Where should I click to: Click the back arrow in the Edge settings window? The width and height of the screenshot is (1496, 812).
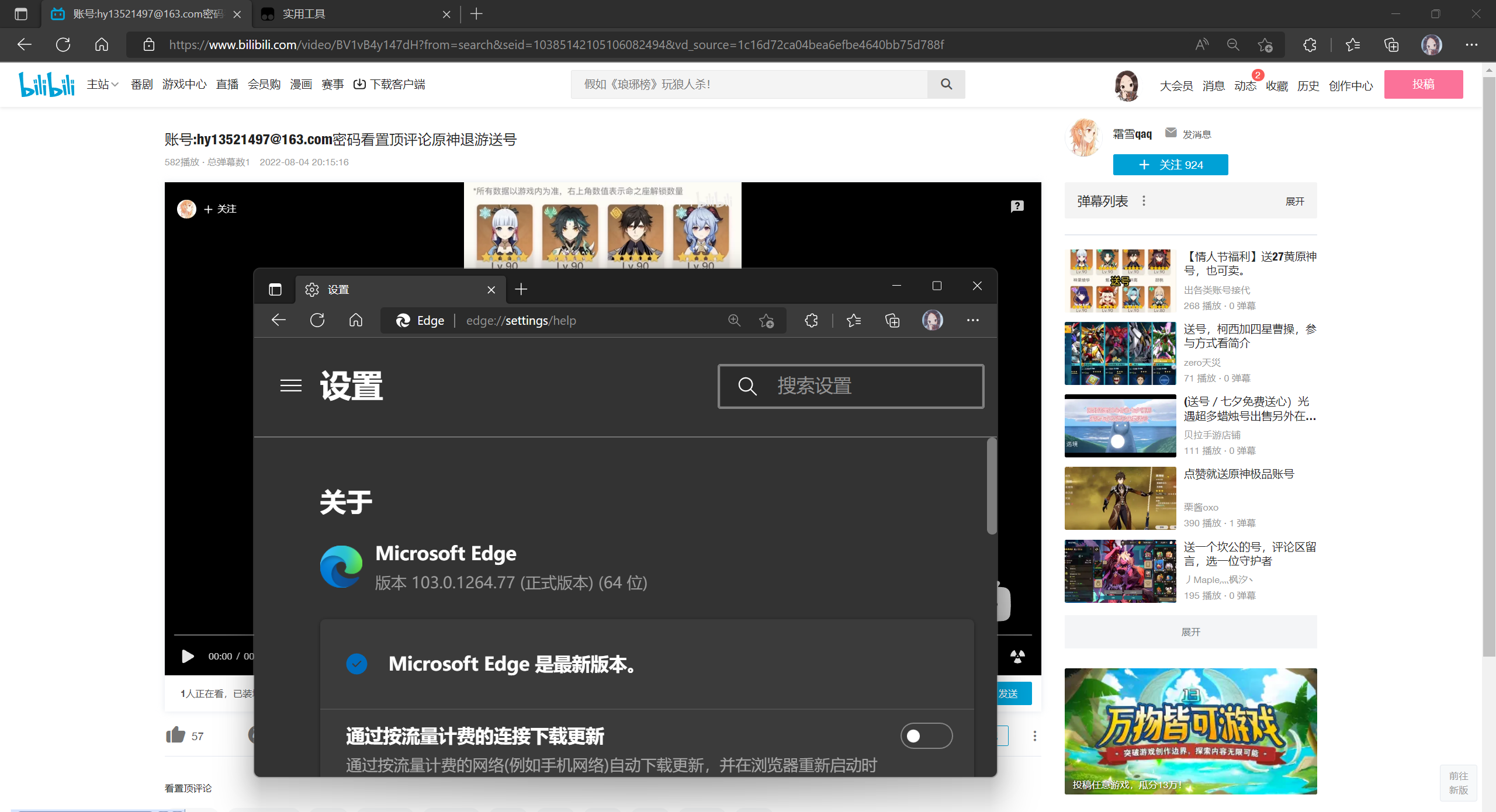[x=279, y=320]
